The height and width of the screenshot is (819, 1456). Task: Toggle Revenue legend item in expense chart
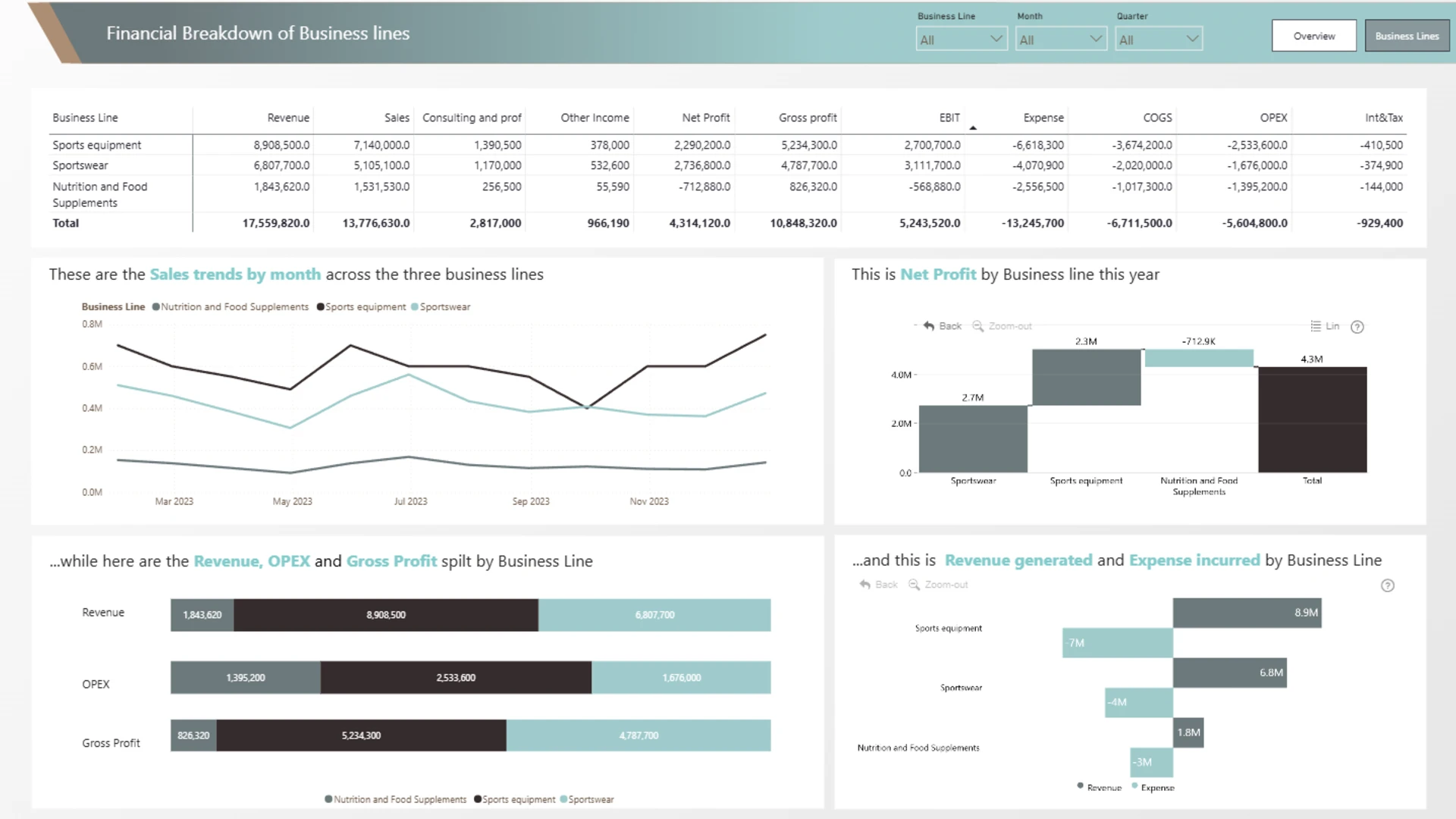point(1099,787)
